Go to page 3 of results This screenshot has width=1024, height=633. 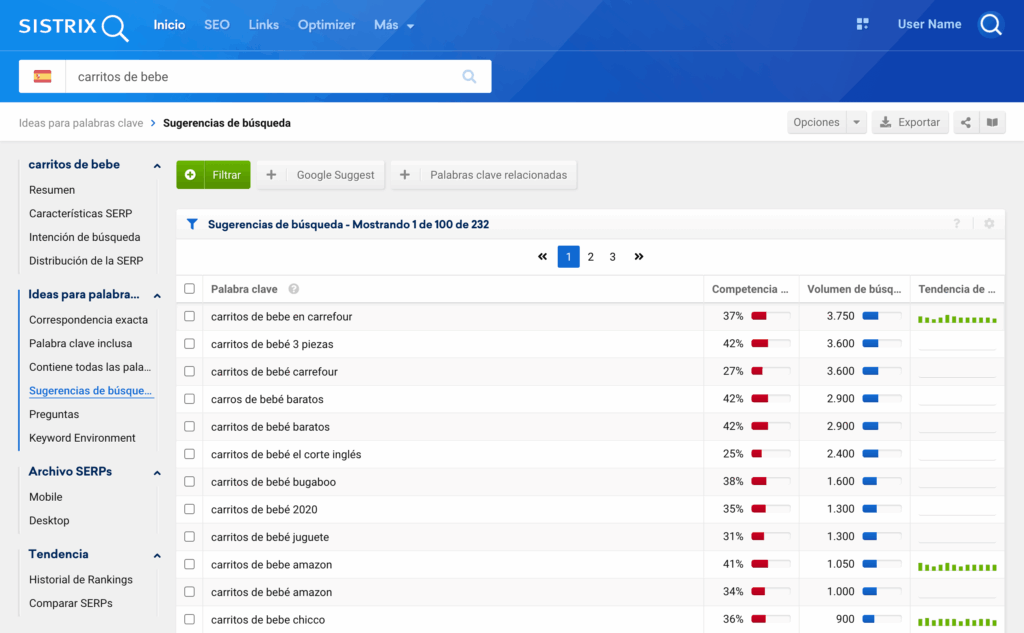[x=613, y=257]
